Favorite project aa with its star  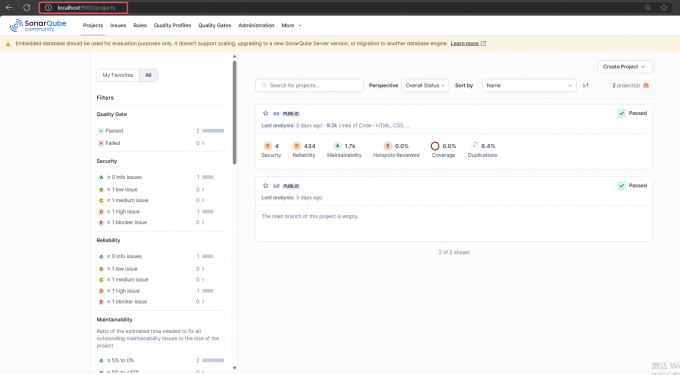pos(265,113)
